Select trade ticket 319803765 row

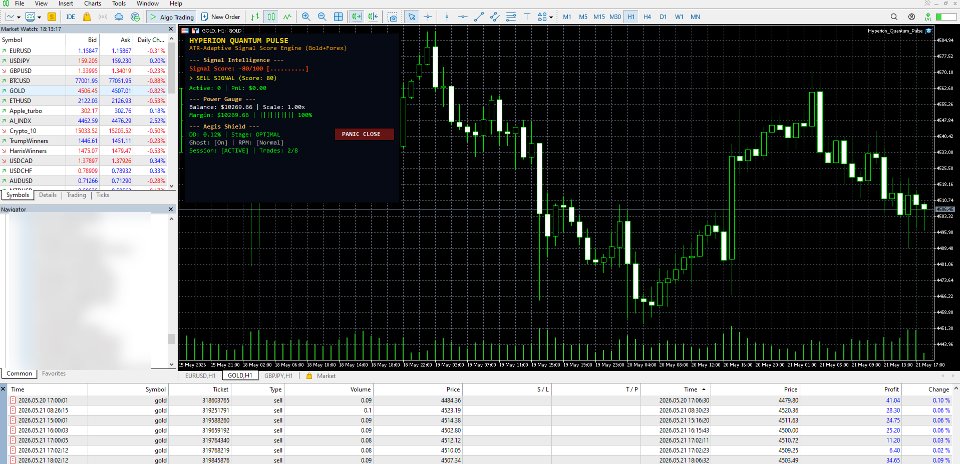479,400
